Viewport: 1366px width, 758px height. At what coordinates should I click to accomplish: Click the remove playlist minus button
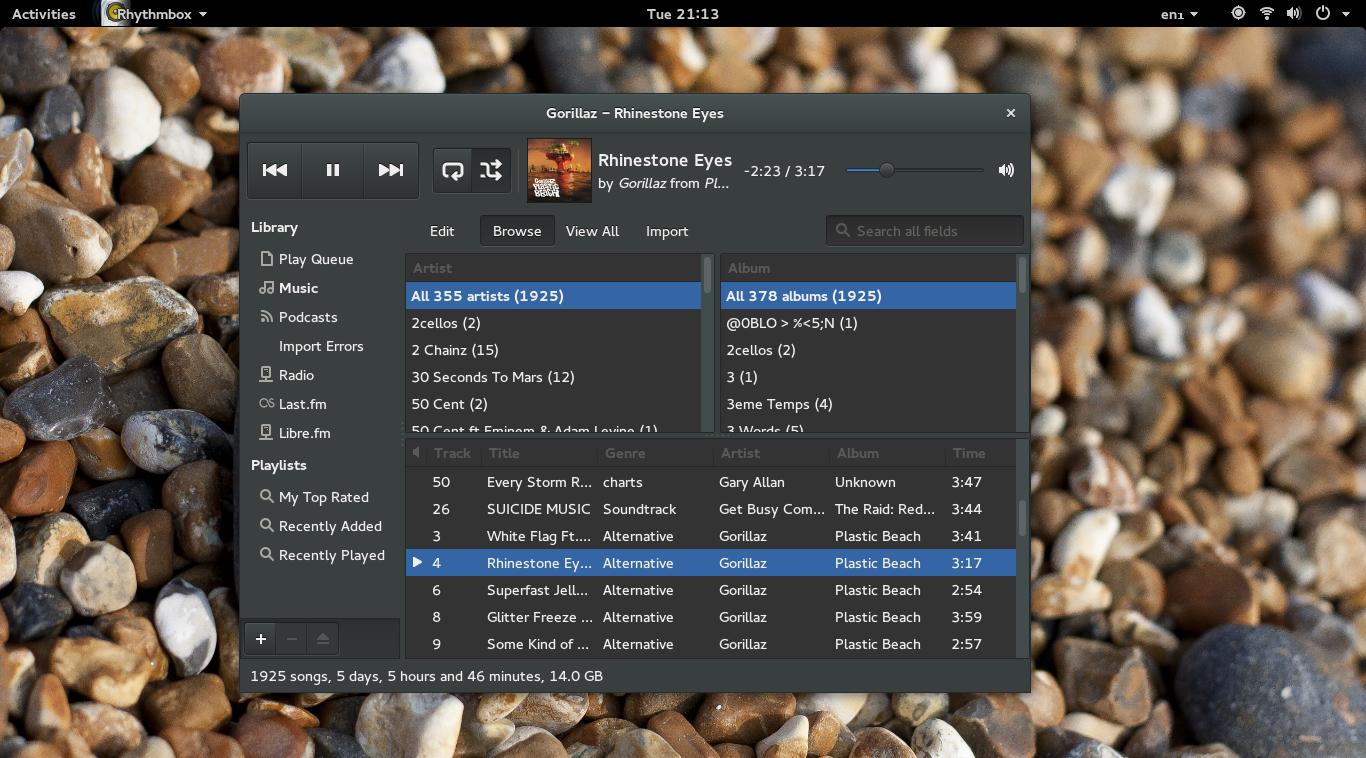[x=291, y=639]
